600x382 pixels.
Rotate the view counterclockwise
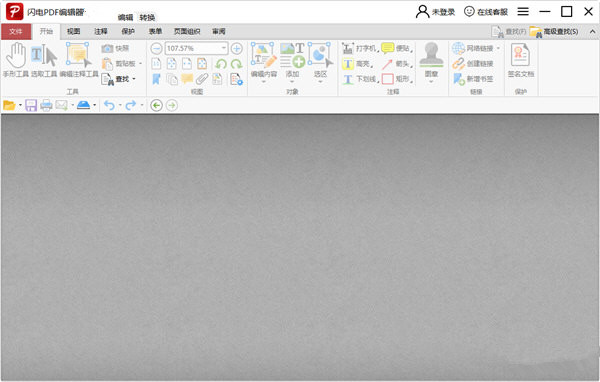221,64
